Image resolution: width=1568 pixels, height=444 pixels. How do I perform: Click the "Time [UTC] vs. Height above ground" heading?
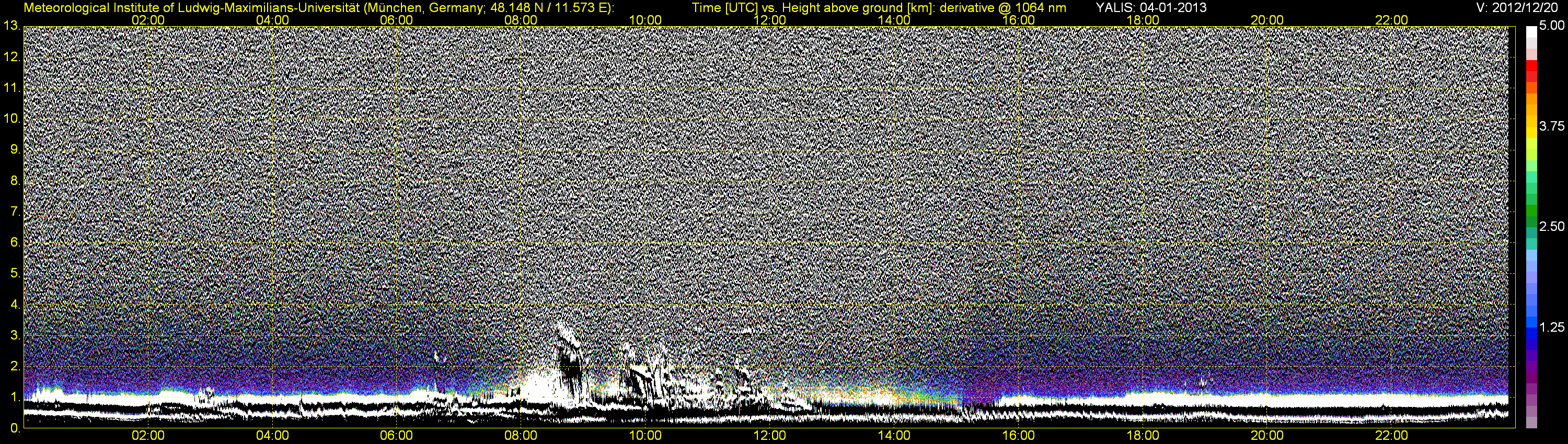pyautogui.click(x=879, y=8)
